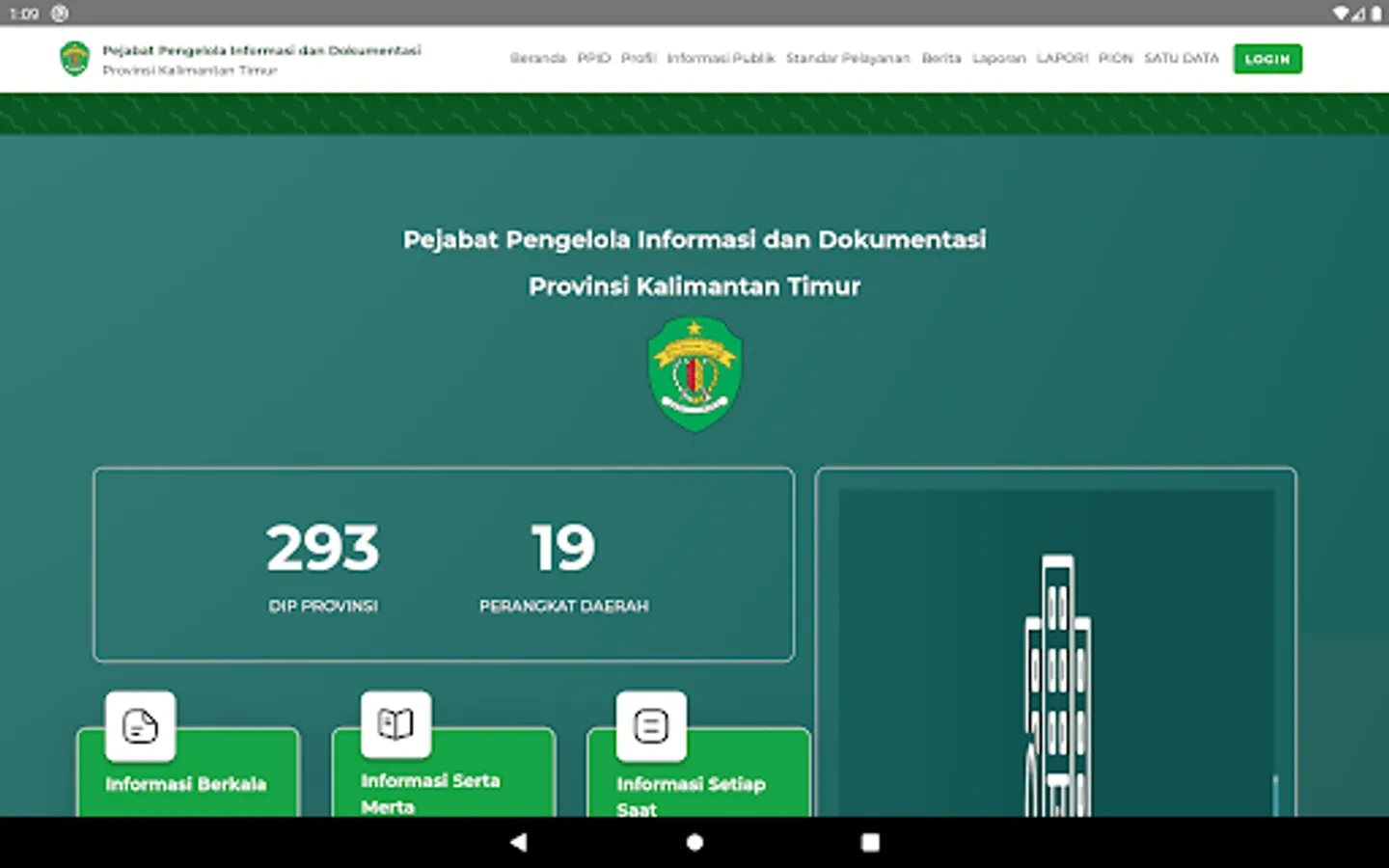Click the Berita navigation link
The height and width of the screenshot is (868, 1389).
click(x=941, y=58)
